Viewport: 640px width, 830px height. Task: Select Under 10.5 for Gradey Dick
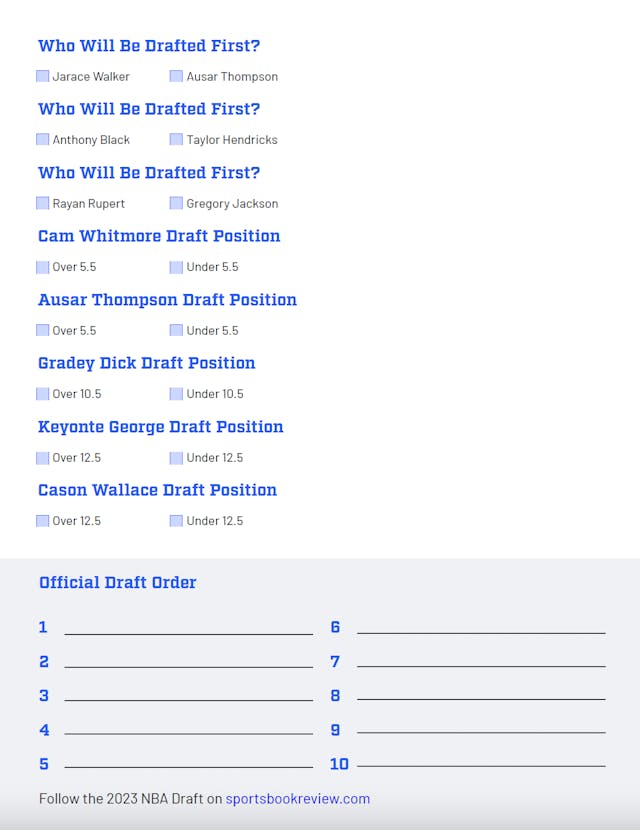pos(176,394)
